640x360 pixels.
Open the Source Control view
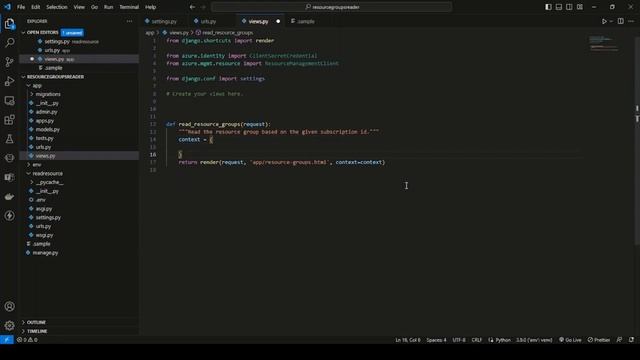[x=9, y=62]
